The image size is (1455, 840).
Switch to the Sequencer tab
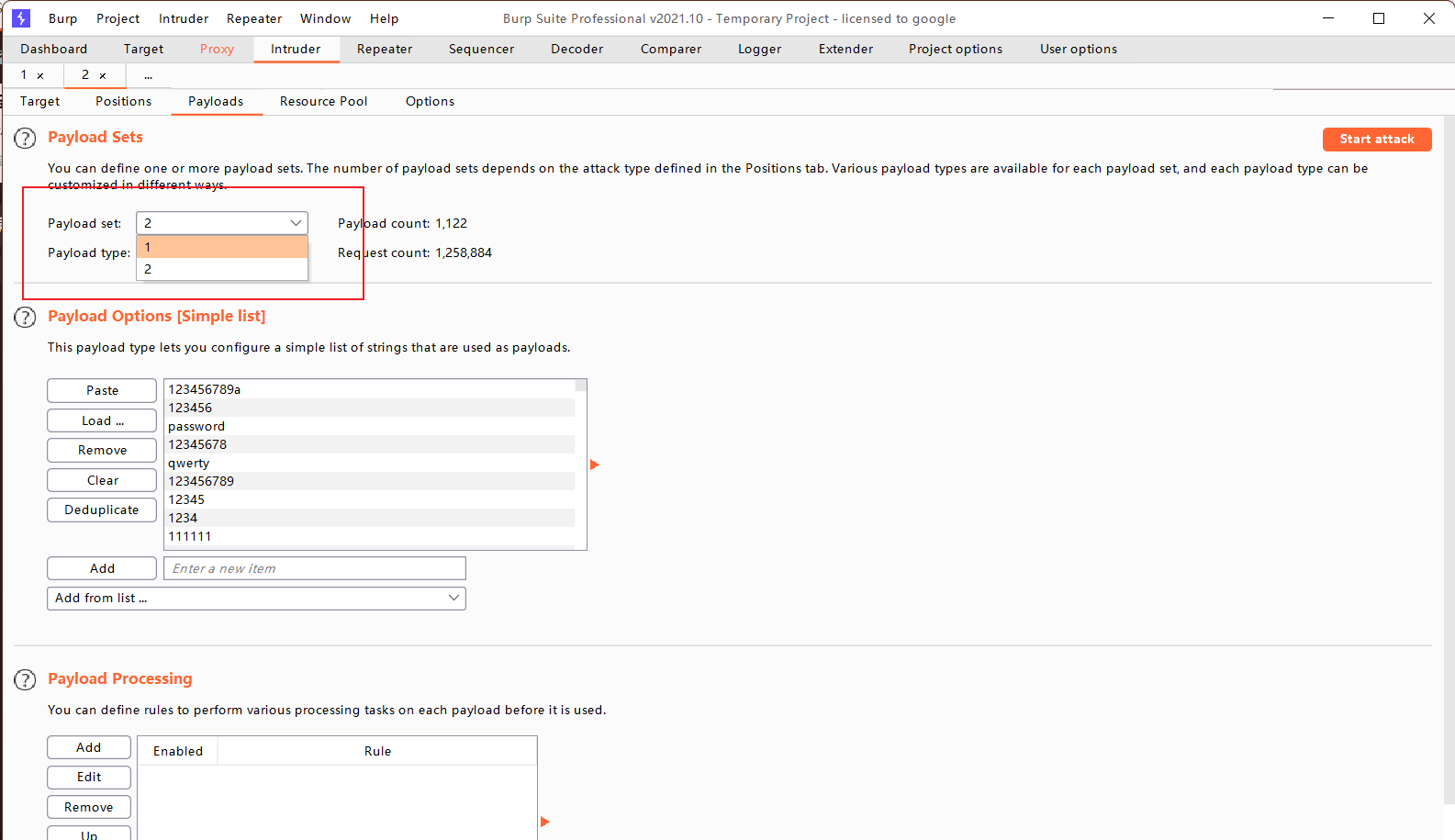click(481, 49)
